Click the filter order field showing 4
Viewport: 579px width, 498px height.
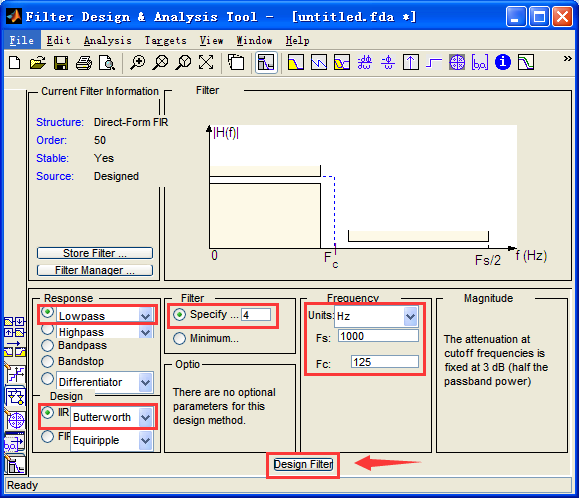pyautogui.click(x=256, y=315)
